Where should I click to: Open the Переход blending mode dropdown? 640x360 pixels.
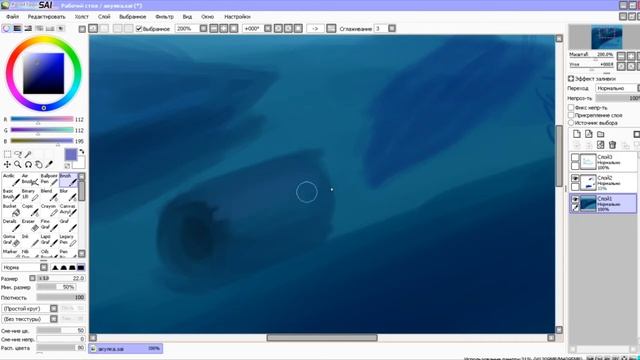(x=617, y=88)
